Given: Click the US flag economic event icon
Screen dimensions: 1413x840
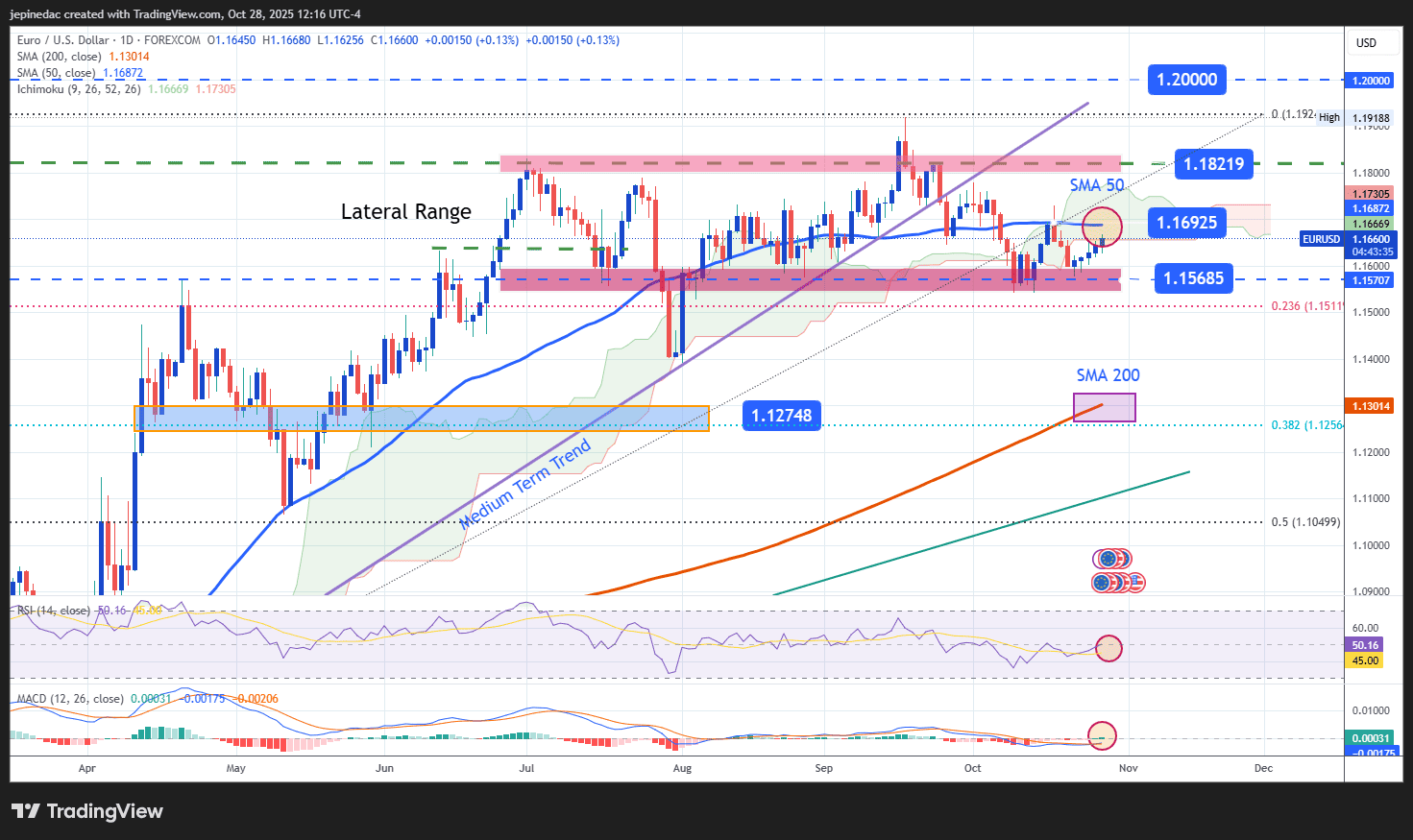Looking at the screenshot, I should 1137,582.
